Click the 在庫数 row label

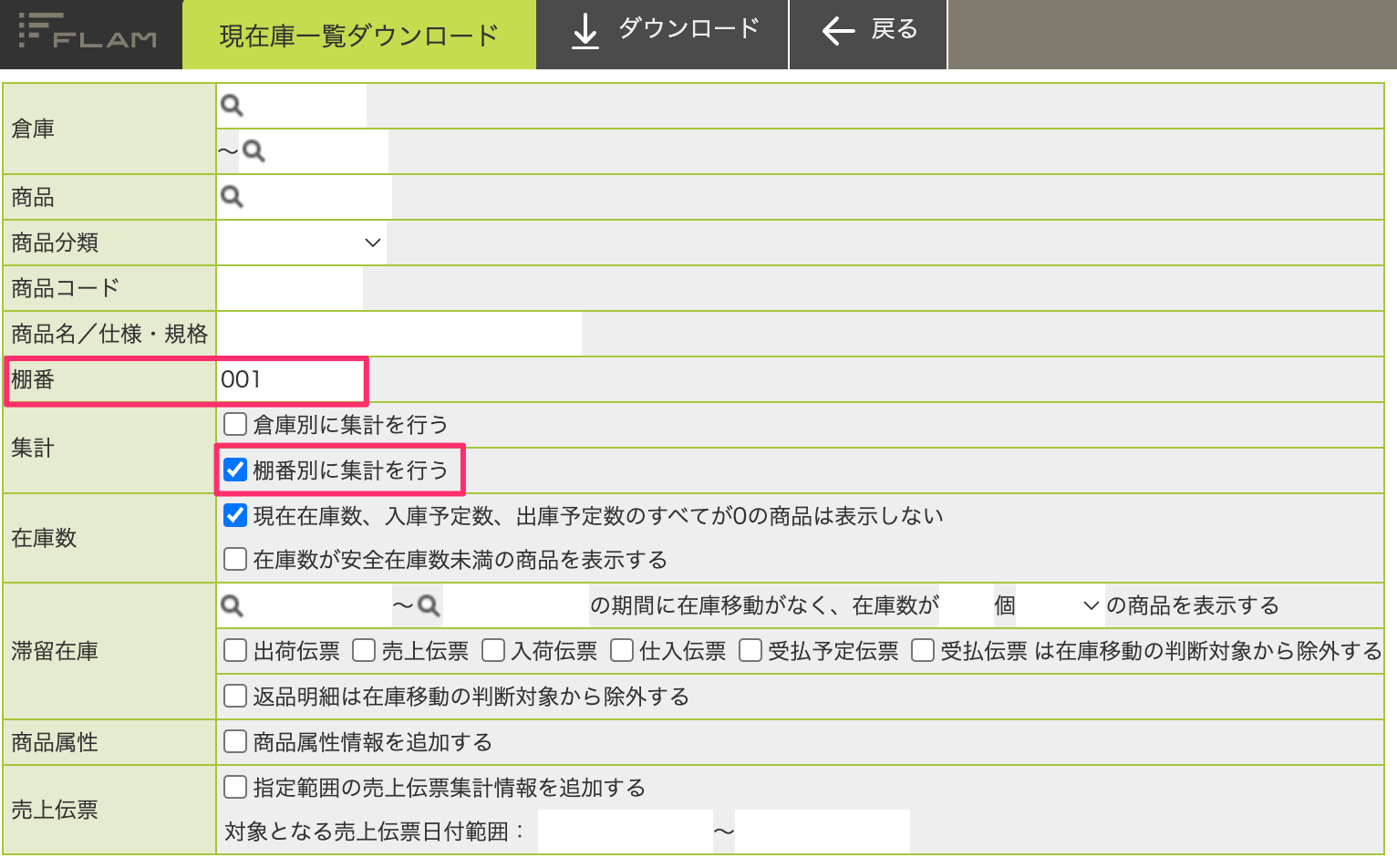(44, 538)
